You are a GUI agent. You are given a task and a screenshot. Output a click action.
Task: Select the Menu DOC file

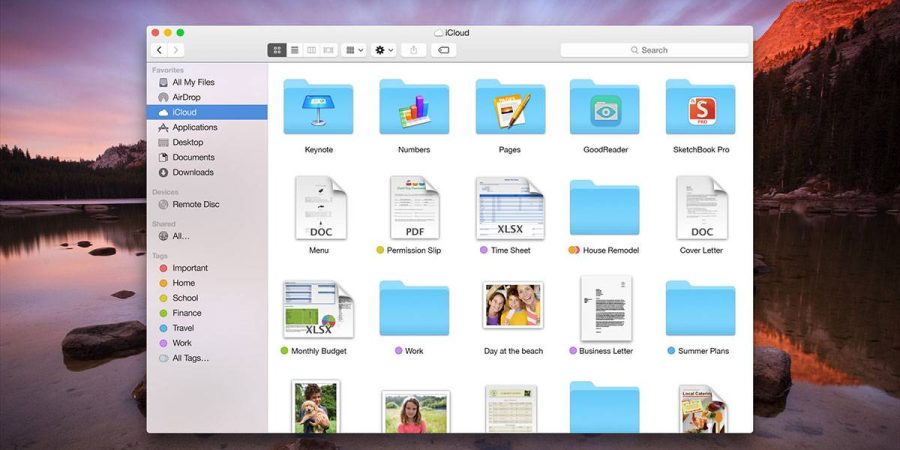[x=320, y=208]
